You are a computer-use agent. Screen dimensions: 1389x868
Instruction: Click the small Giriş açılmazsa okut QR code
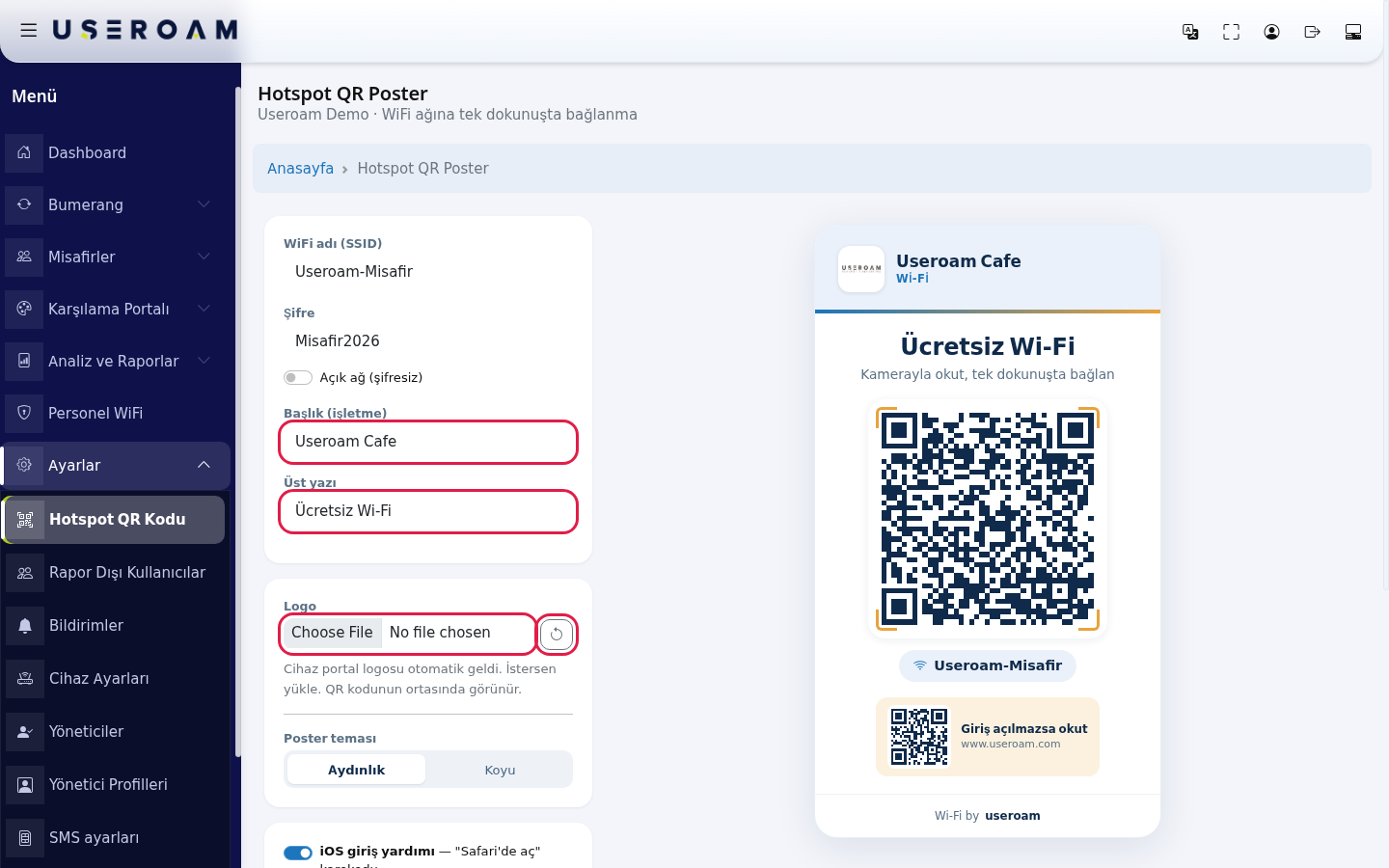[919, 737]
